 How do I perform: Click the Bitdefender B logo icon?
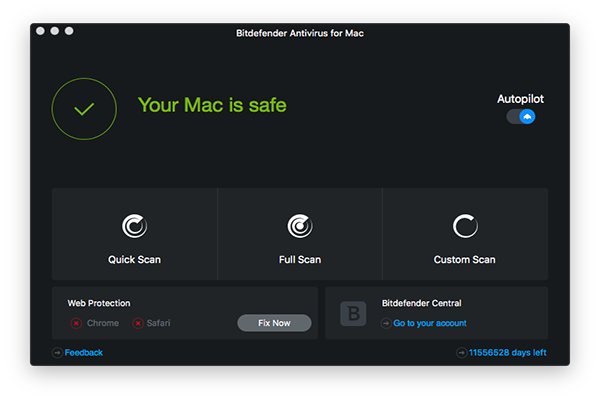click(x=352, y=313)
